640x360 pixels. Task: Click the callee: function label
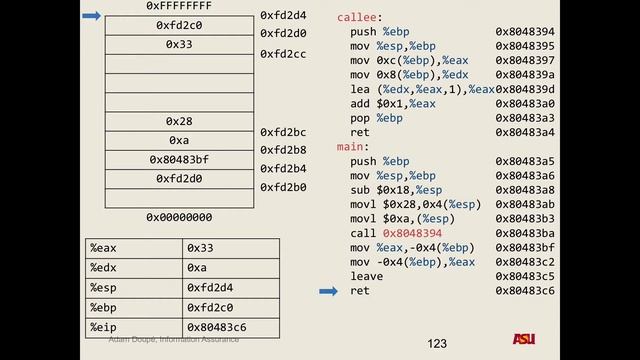pyautogui.click(x=359, y=17)
